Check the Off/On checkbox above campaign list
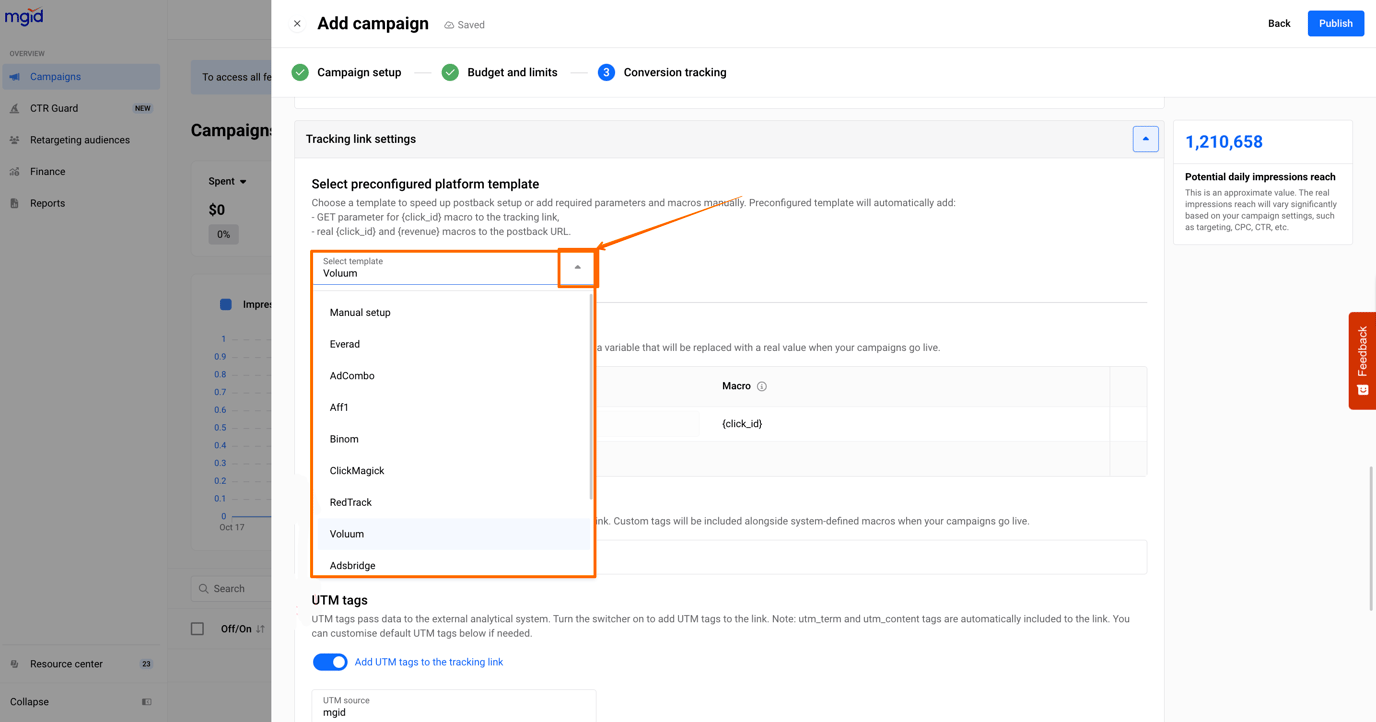The height and width of the screenshot is (722, 1376). click(196, 629)
